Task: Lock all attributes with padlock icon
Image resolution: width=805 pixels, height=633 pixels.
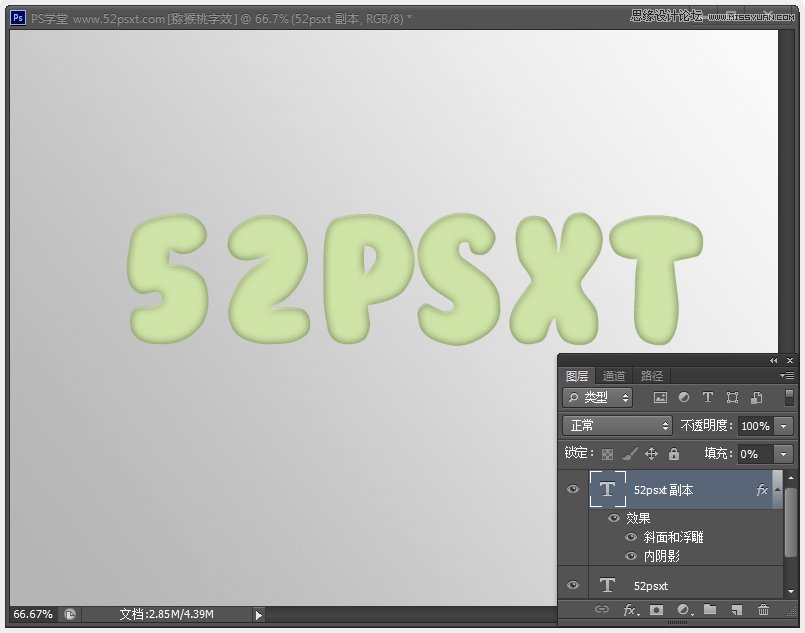Action: click(674, 454)
